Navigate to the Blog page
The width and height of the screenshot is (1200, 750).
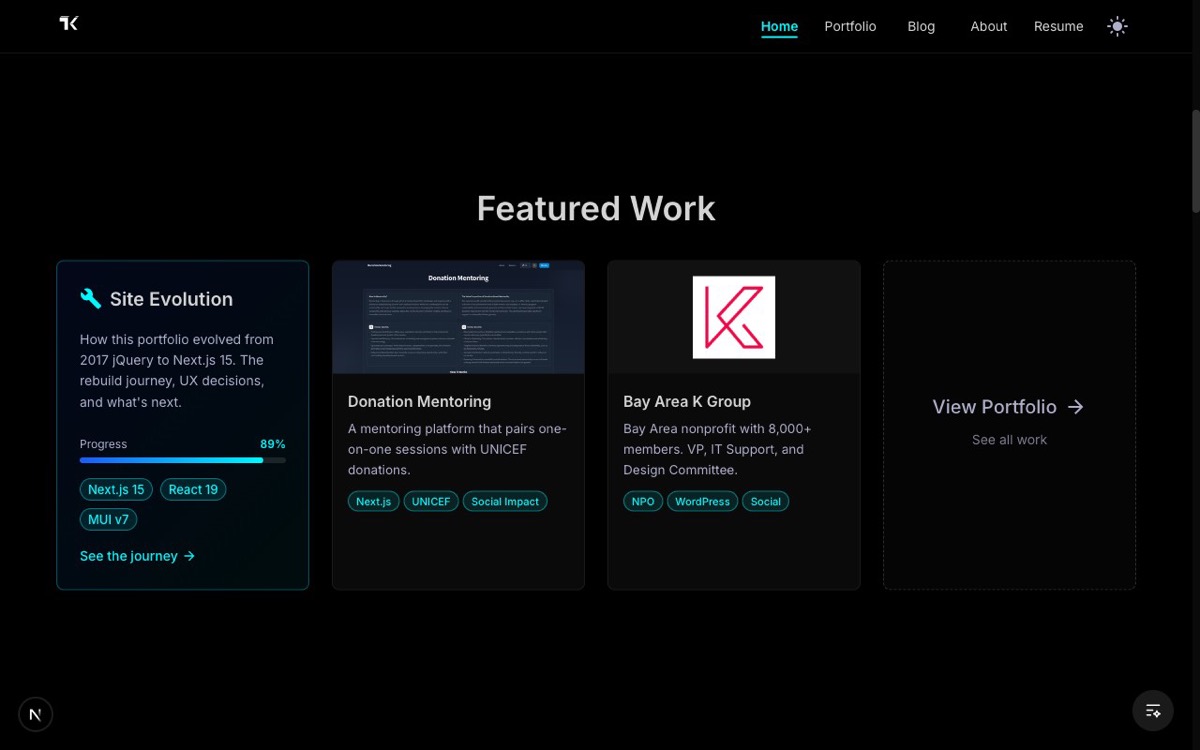point(921,27)
